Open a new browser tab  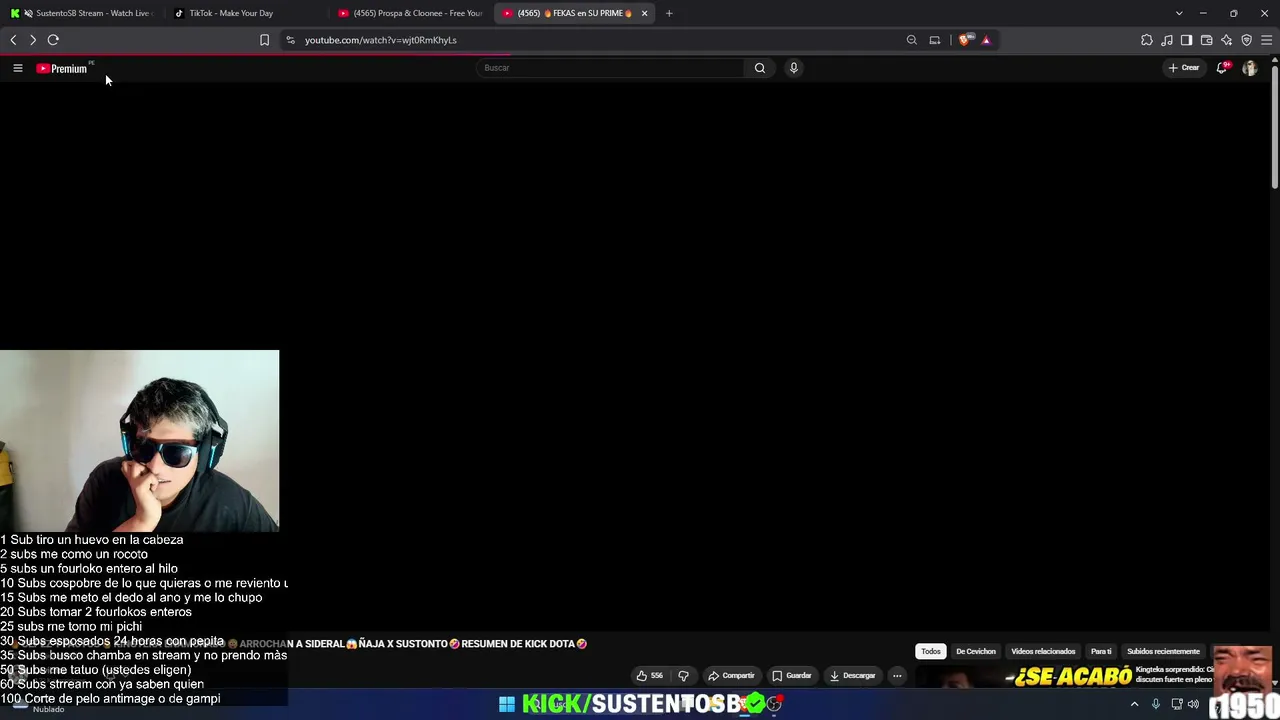[x=669, y=13]
